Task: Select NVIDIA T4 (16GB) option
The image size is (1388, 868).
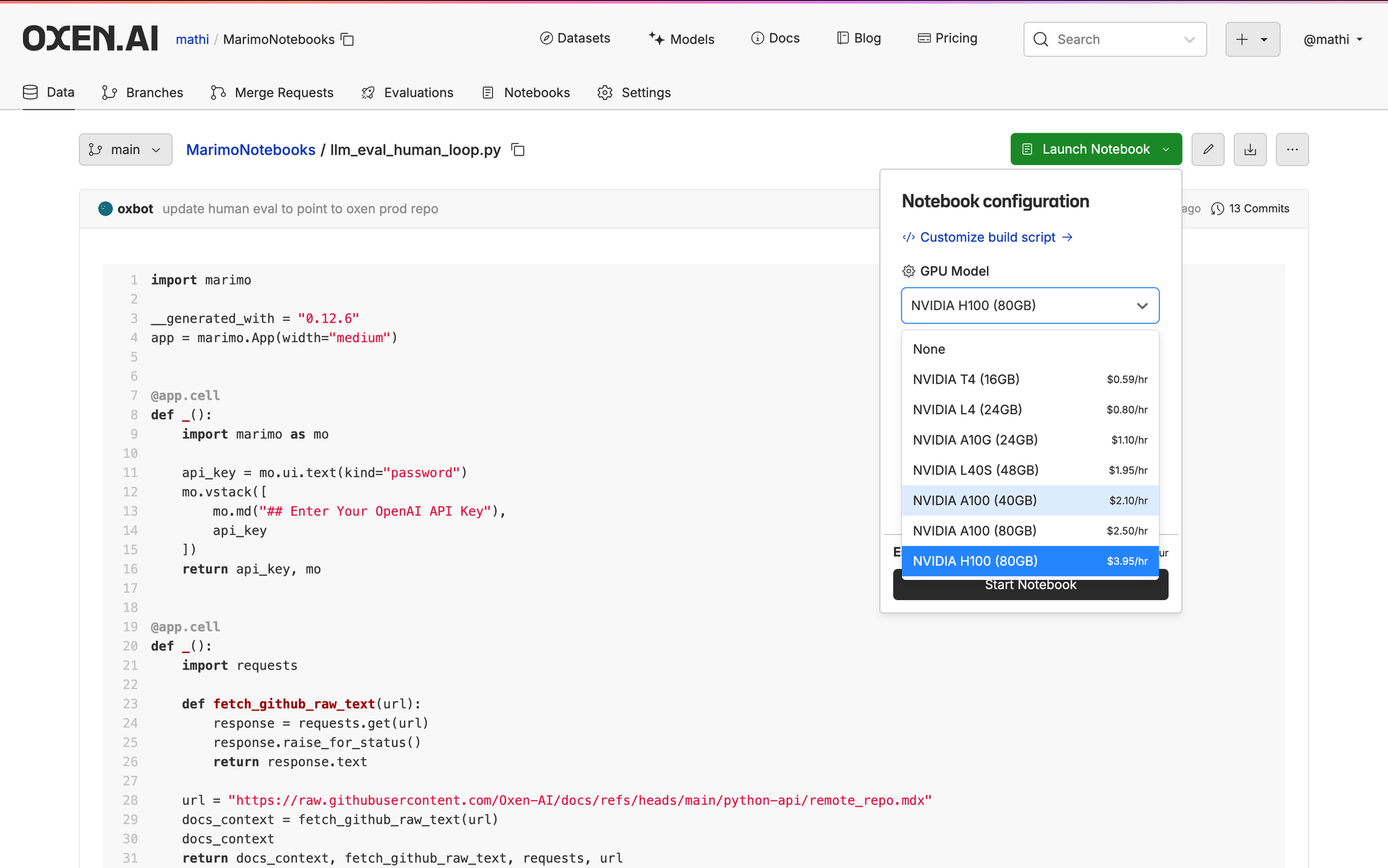Action: [x=1030, y=380]
